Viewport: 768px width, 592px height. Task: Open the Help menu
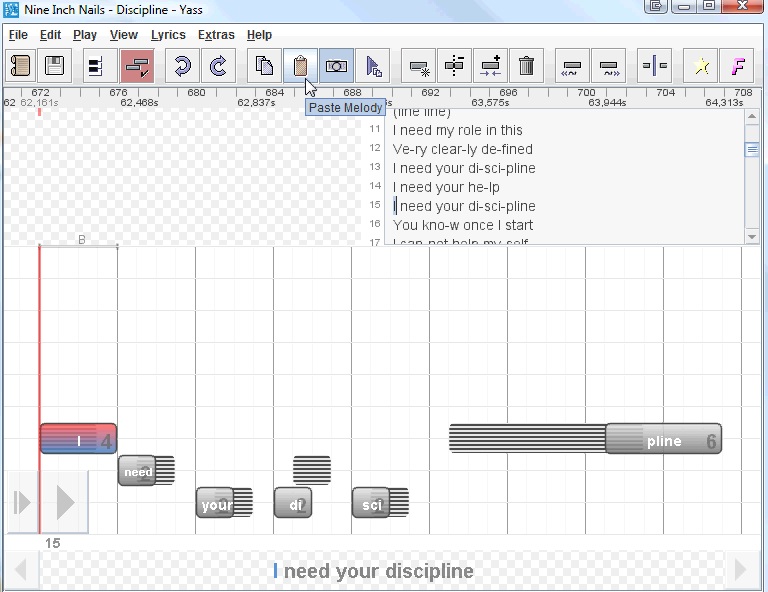click(x=259, y=35)
